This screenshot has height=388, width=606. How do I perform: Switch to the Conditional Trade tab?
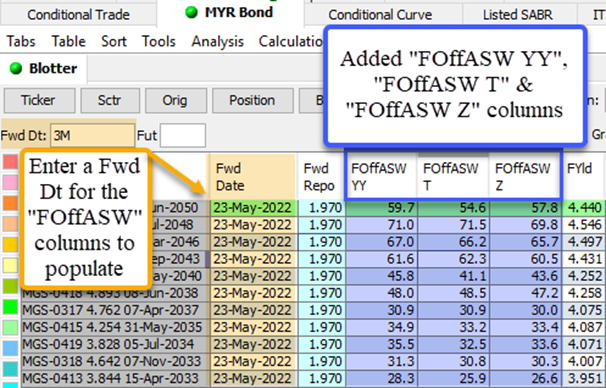tap(78, 15)
